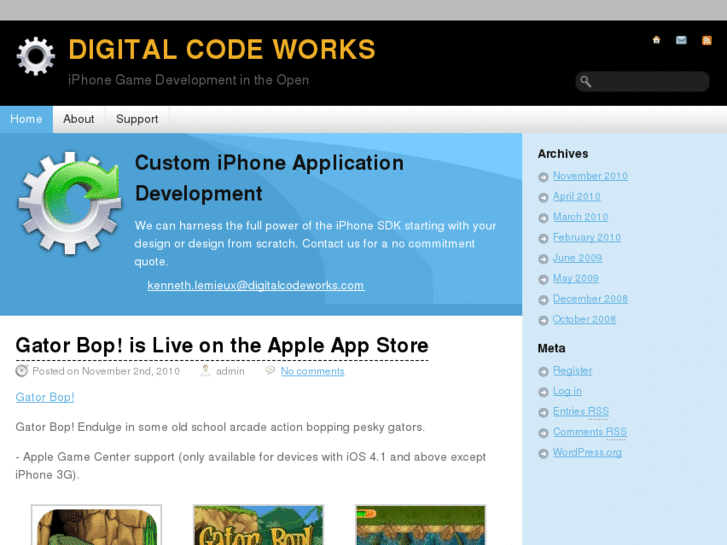
Task: Click the Meta sidebar heading
Action: [x=551, y=348]
